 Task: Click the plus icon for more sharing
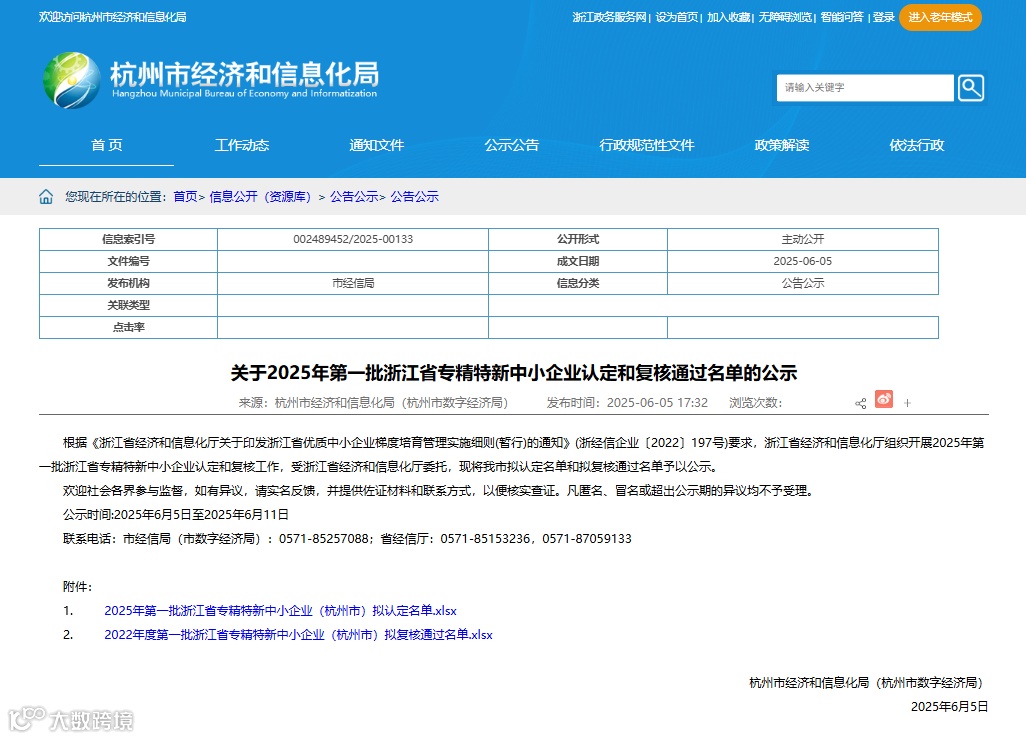[907, 403]
